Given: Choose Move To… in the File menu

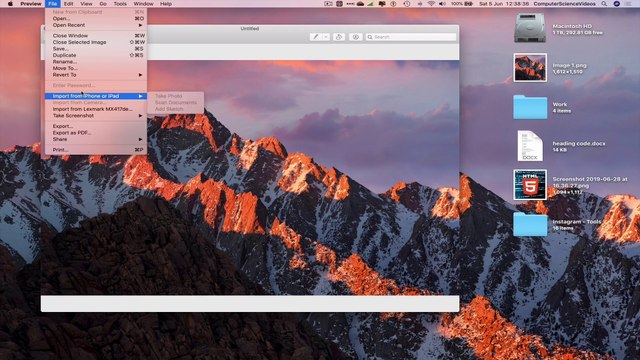Looking at the screenshot, I should click(96, 68).
